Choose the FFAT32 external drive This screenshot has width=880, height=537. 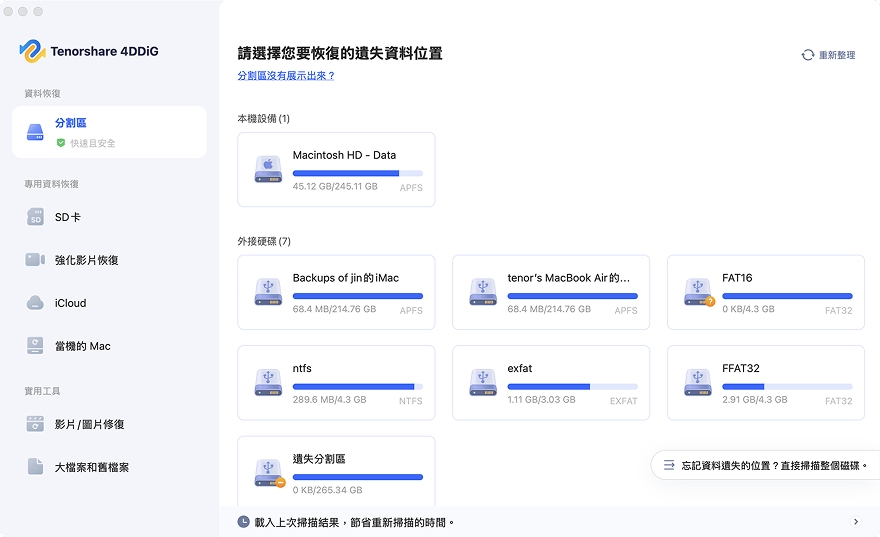coord(766,383)
